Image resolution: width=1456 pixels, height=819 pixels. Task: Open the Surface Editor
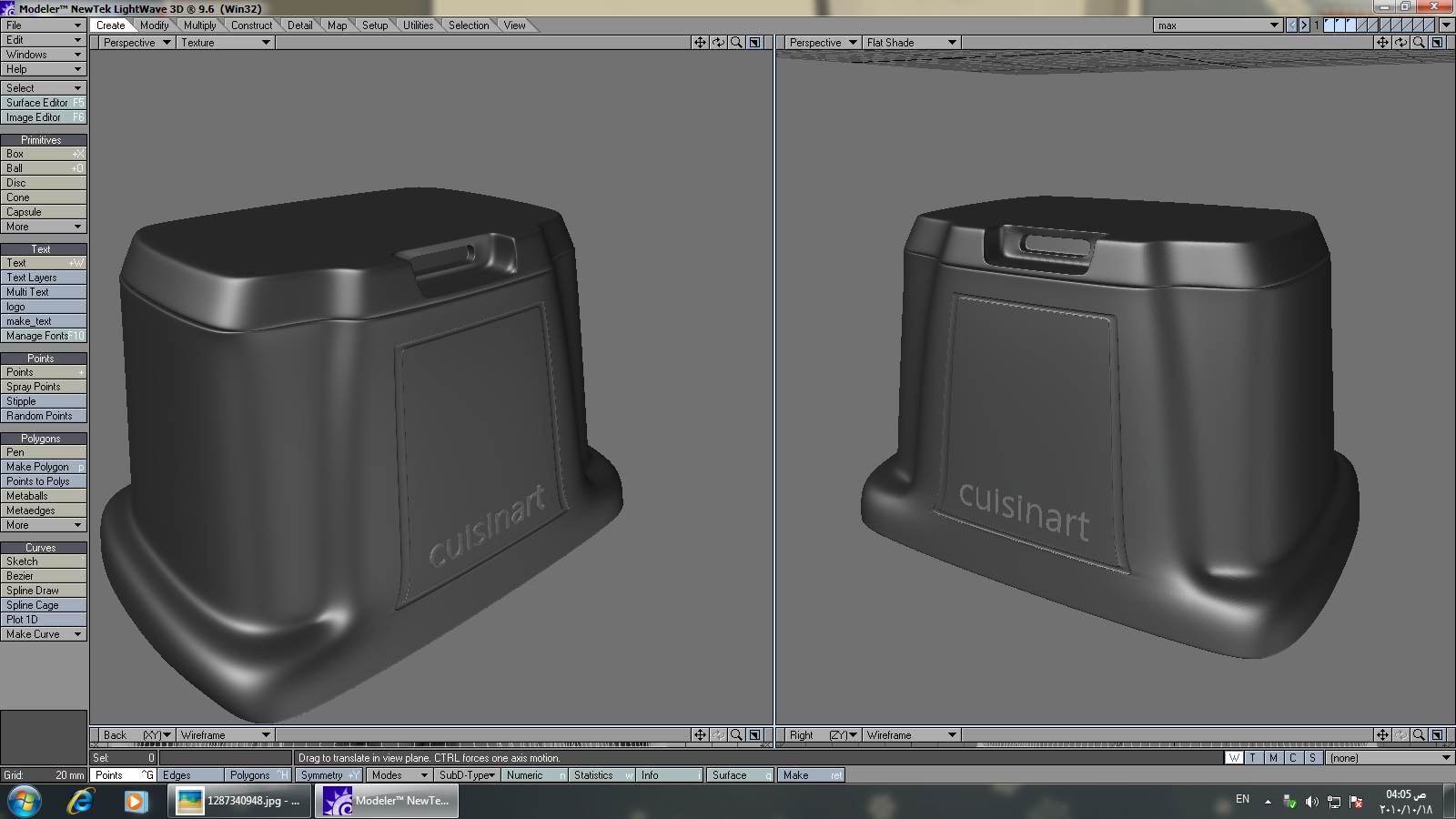pyautogui.click(x=44, y=103)
